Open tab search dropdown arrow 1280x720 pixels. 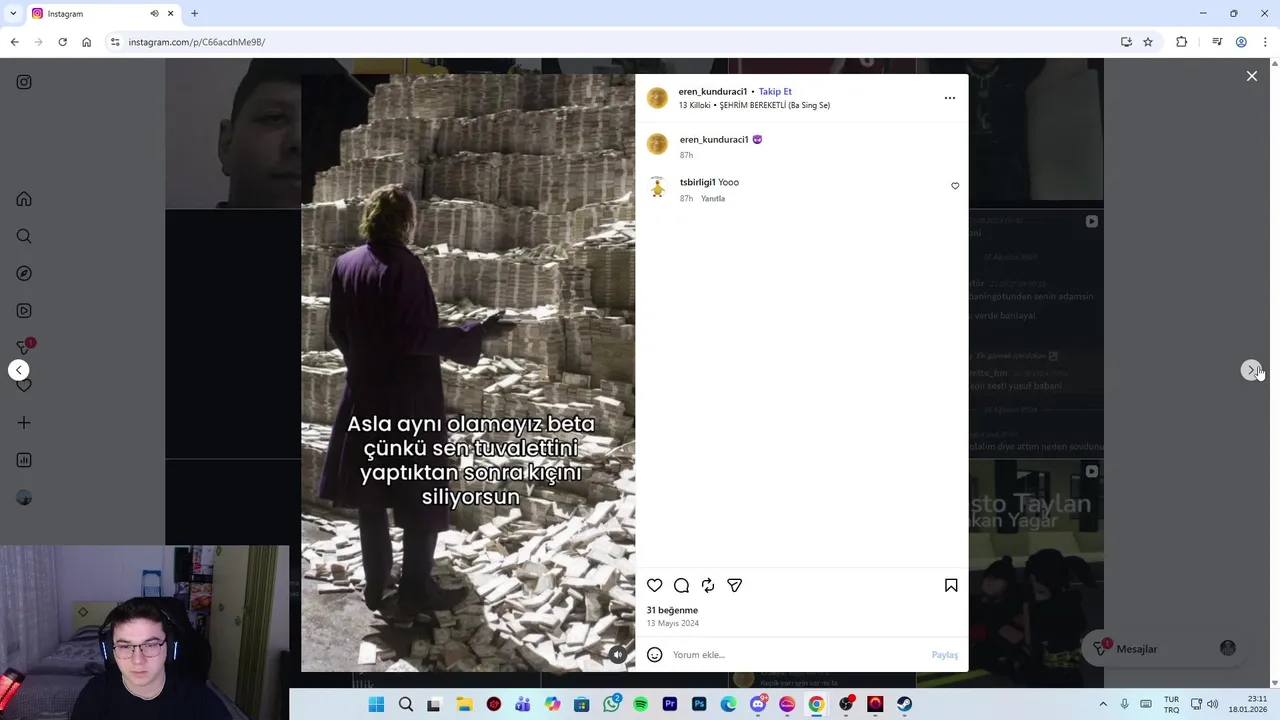point(12,14)
